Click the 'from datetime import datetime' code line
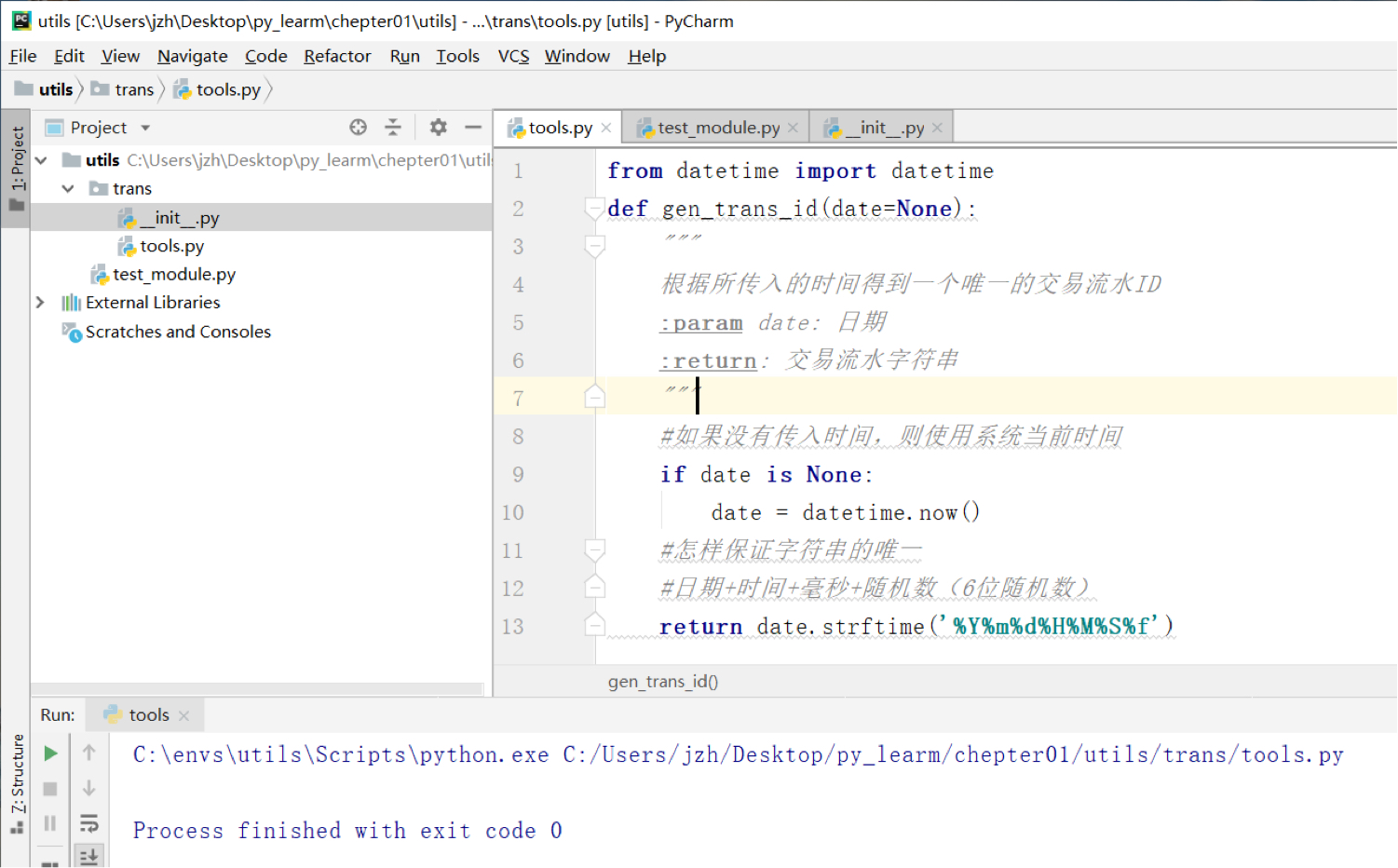The image size is (1398, 868). 800,171
